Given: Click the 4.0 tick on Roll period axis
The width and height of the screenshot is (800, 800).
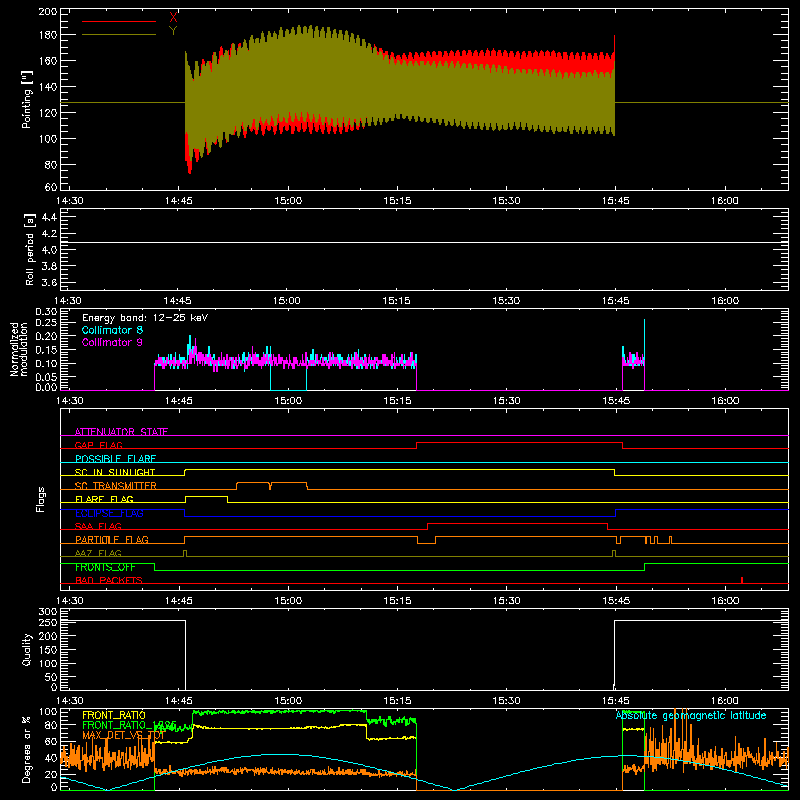Looking at the screenshot, I should click(x=49, y=250).
